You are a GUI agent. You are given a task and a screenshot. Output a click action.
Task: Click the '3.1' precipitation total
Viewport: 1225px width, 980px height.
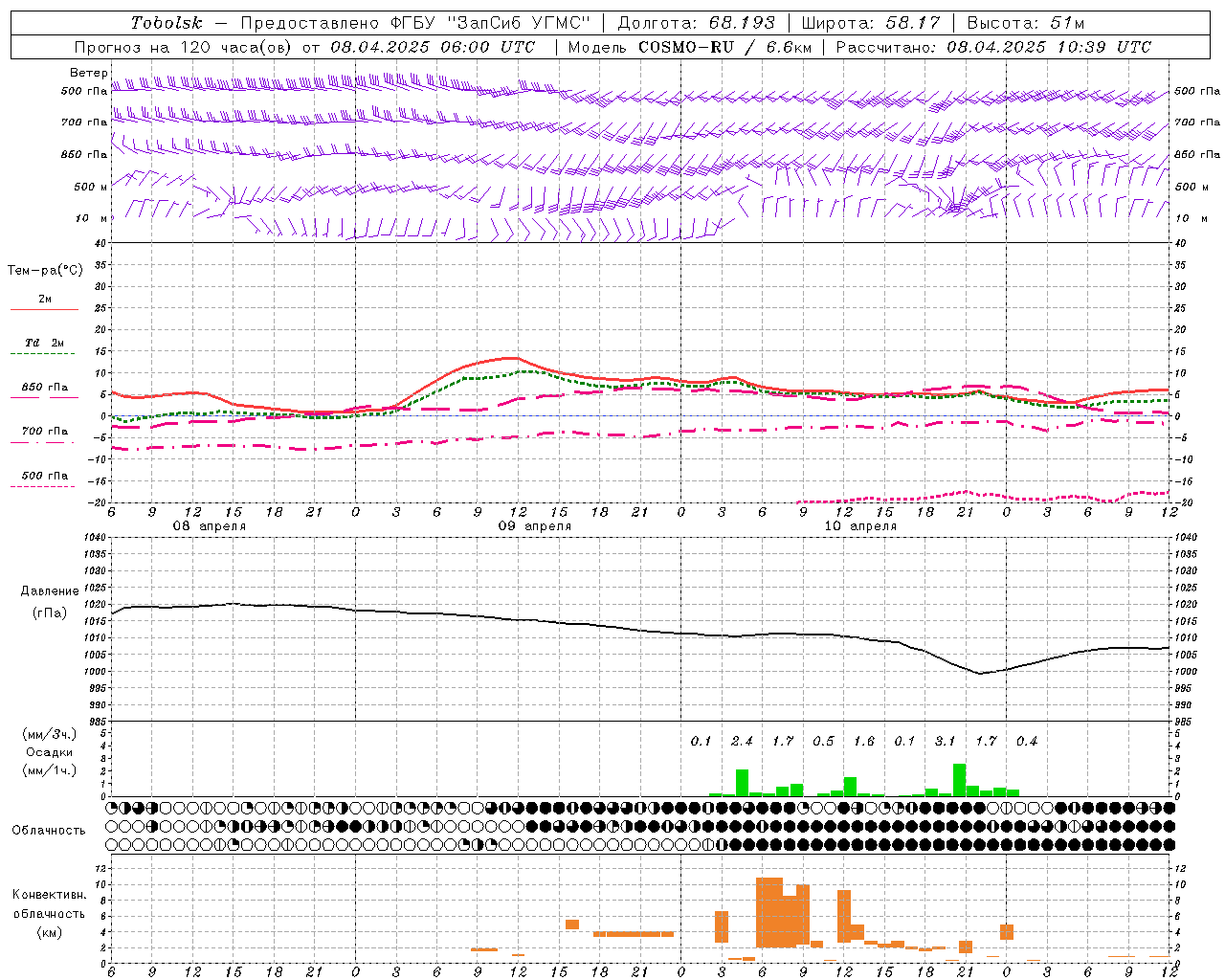946,741
